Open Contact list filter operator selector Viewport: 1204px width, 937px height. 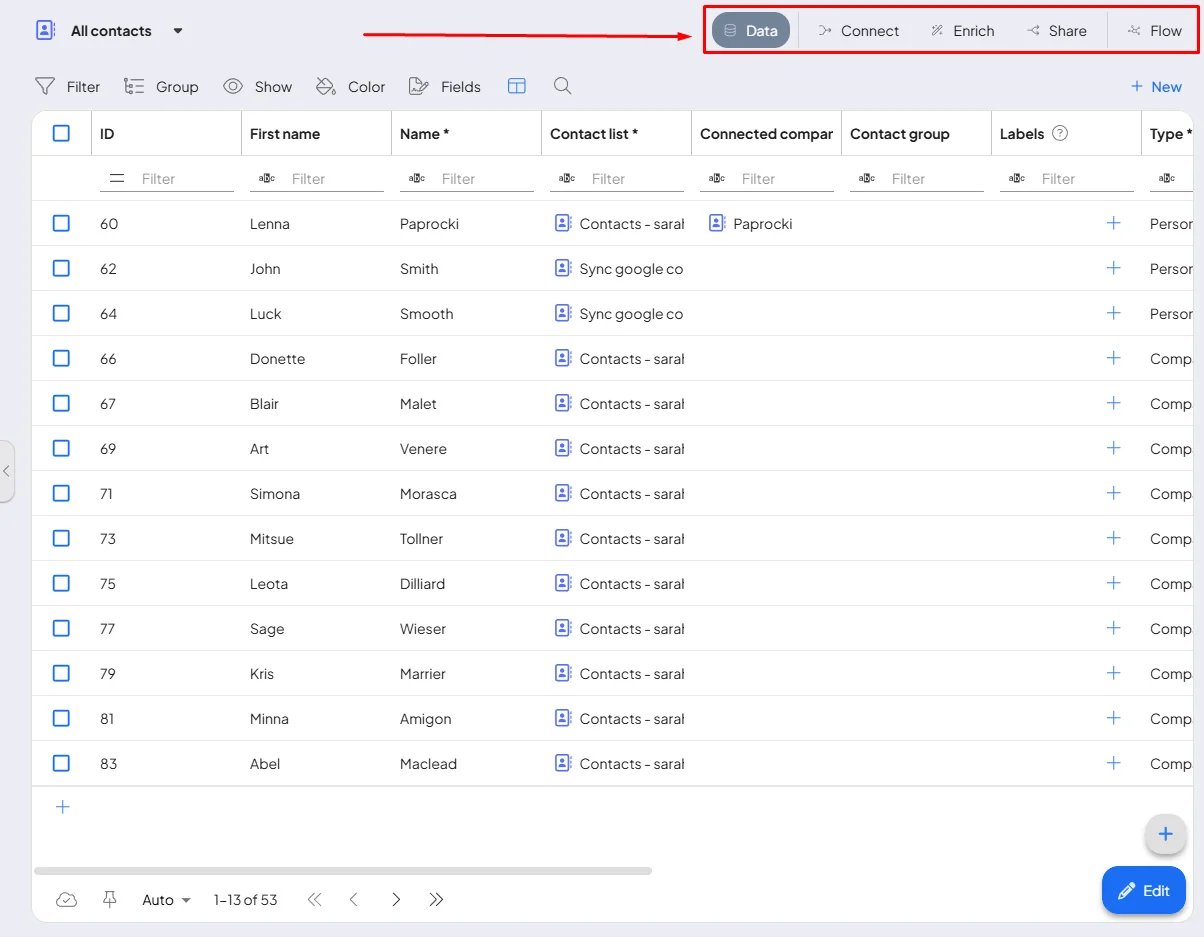567,178
